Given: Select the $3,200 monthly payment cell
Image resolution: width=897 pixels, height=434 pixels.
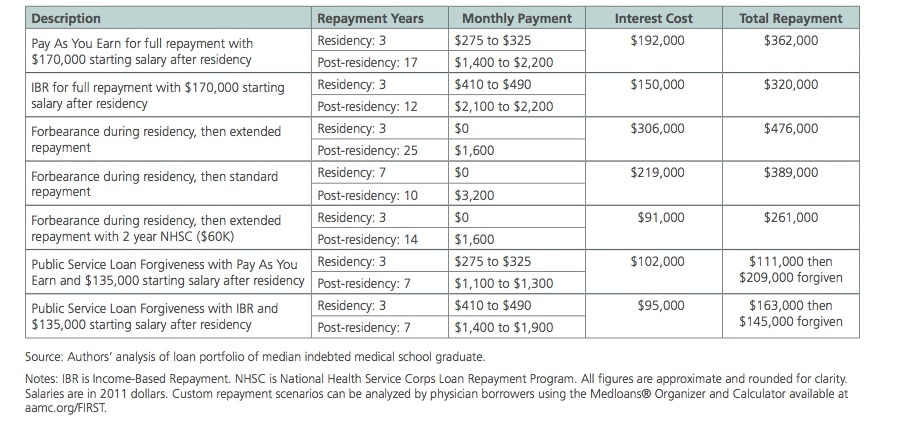Looking at the screenshot, I should tap(473, 195).
